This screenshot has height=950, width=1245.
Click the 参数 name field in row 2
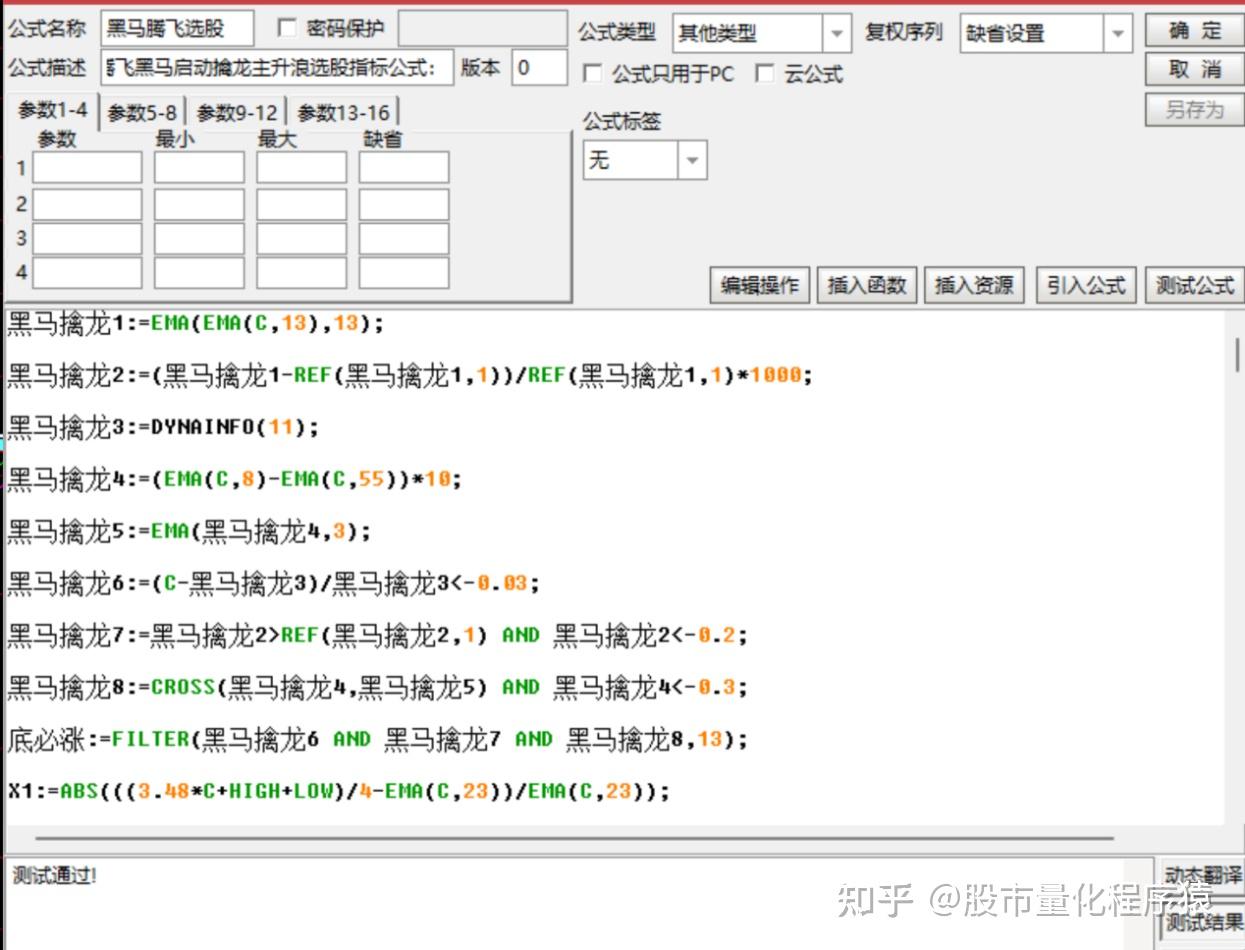click(x=88, y=204)
